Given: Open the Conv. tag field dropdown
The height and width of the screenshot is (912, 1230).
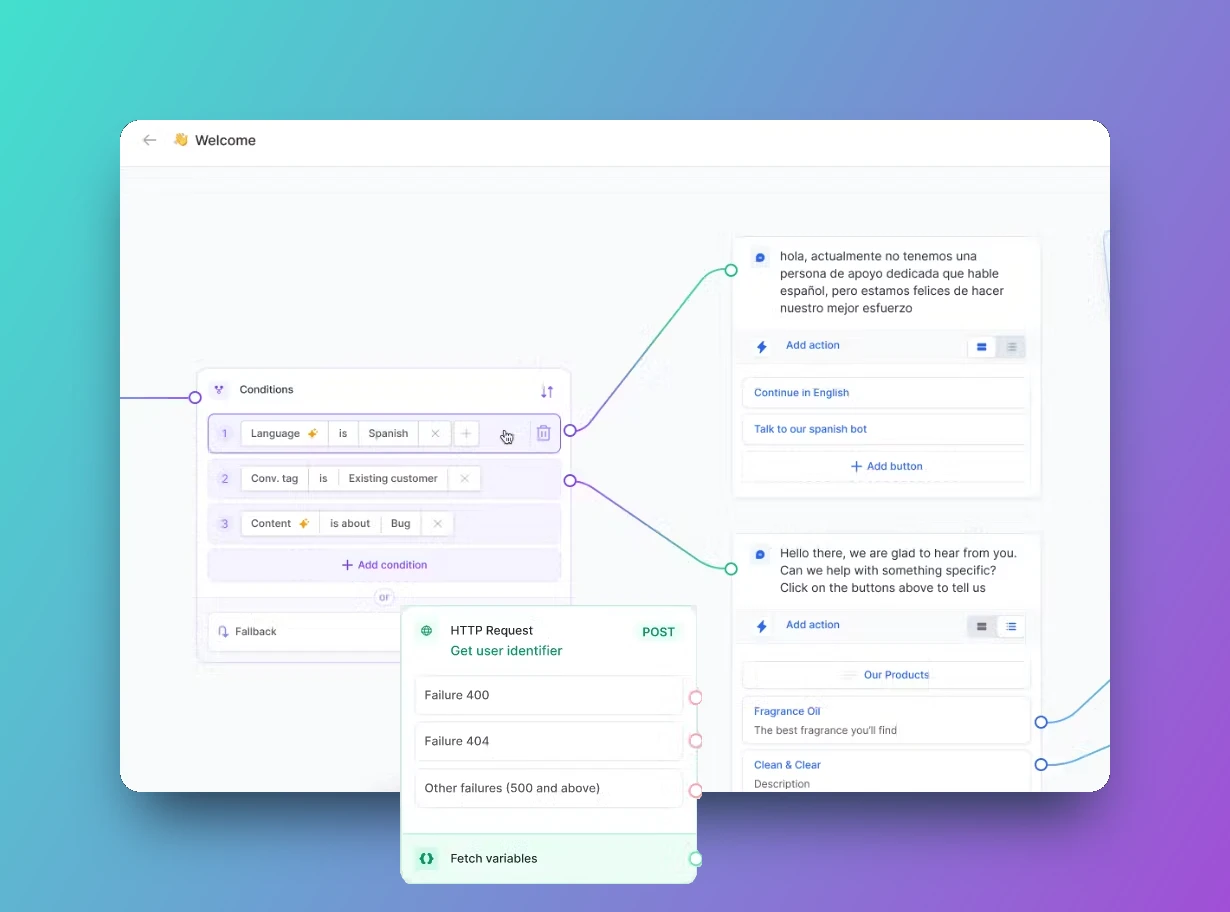Looking at the screenshot, I should pos(275,479).
